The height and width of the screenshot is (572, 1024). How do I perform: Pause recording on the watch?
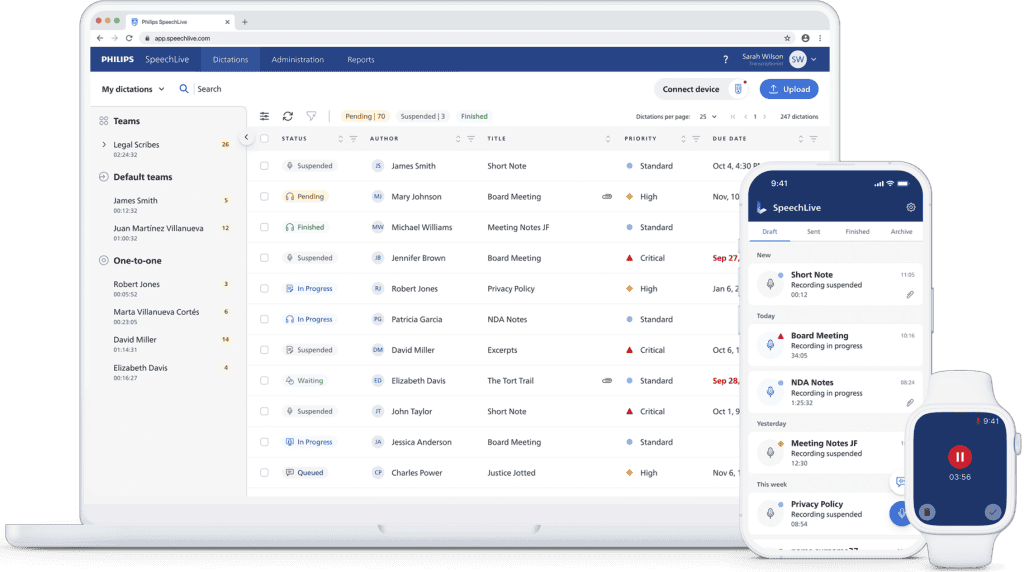pos(959,456)
